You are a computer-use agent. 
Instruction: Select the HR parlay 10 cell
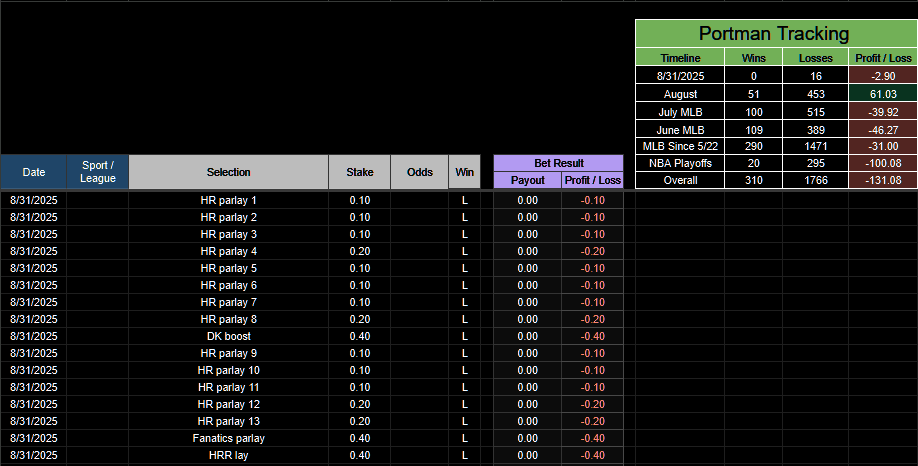(x=228, y=370)
